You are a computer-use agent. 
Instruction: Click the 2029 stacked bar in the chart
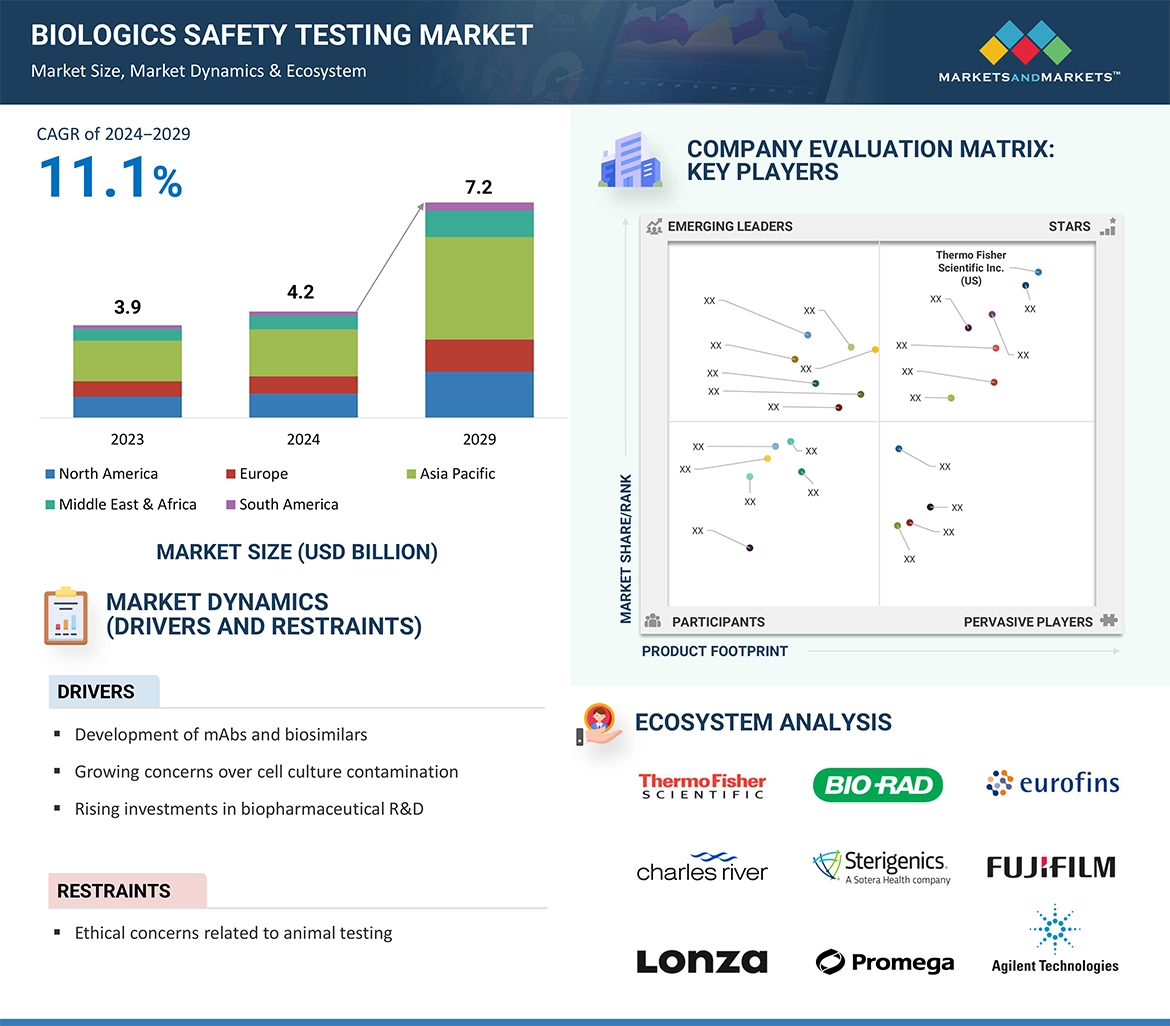pyautogui.click(x=480, y=310)
